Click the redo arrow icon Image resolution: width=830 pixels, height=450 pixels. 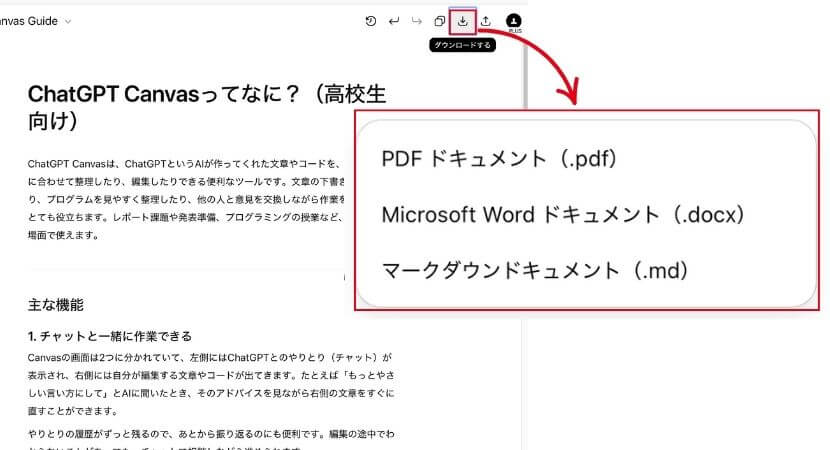tap(417, 21)
